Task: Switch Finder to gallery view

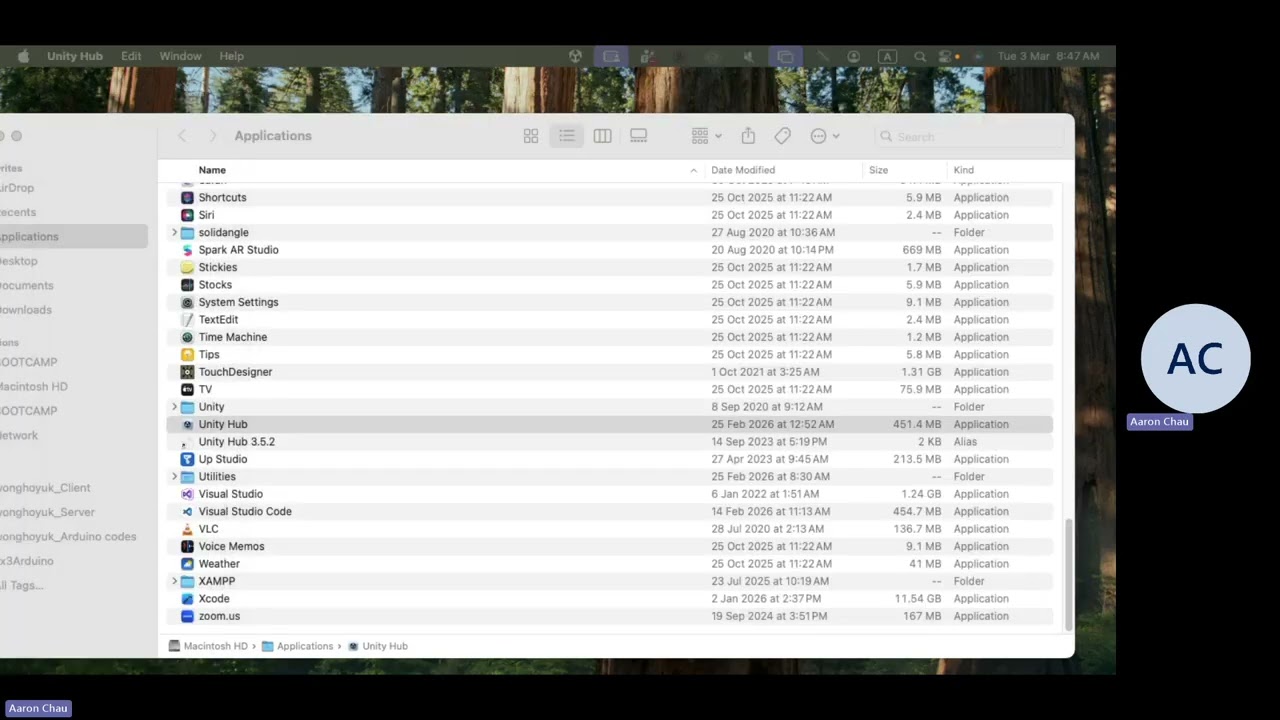Action: click(x=638, y=136)
